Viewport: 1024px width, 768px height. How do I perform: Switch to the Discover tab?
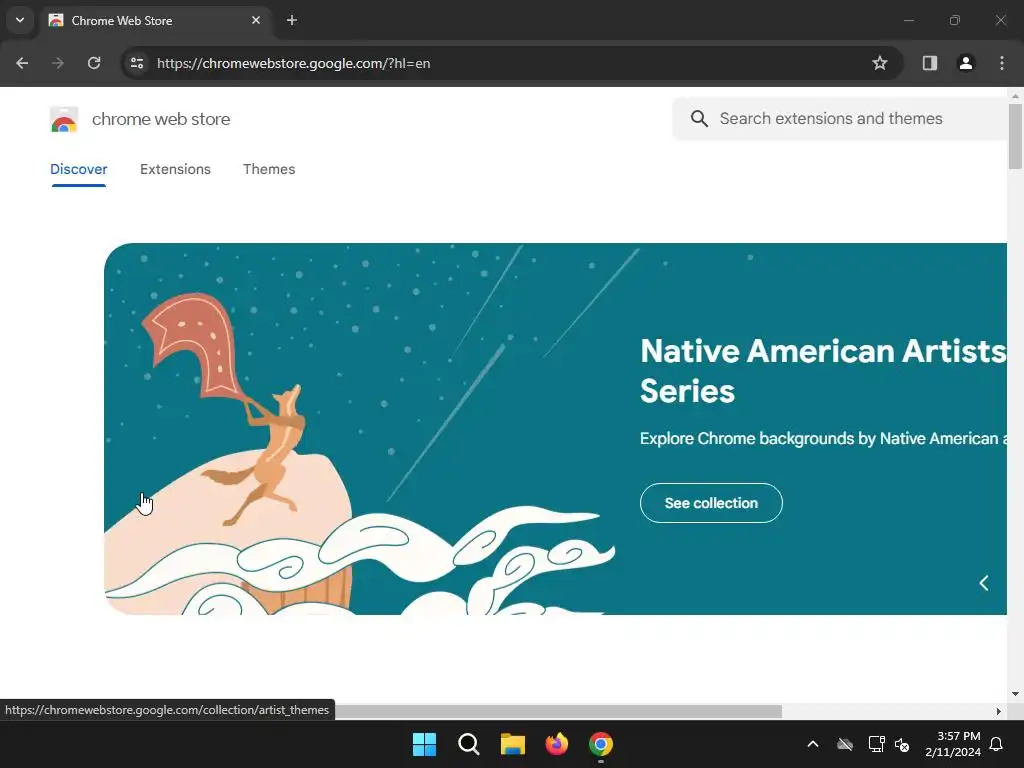pyautogui.click(x=79, y=169)
